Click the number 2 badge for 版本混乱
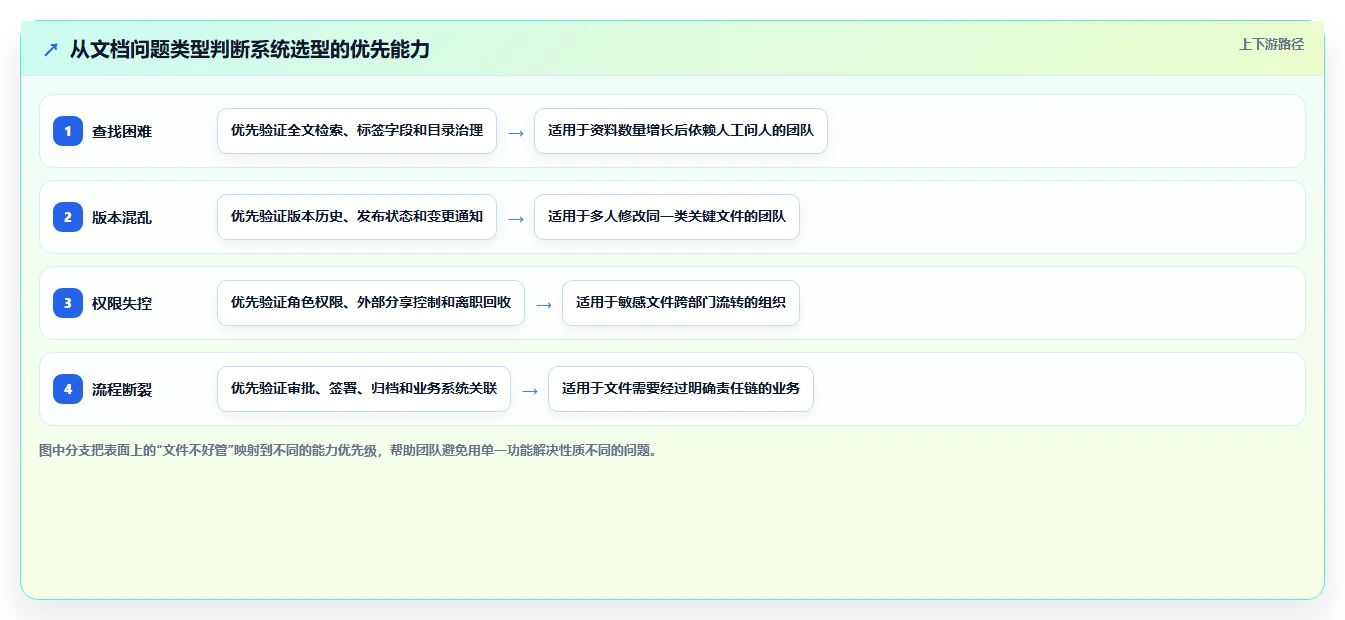The height and width of the screenshot is (620, 1345). pyautogui.click(x=68, y=217)
